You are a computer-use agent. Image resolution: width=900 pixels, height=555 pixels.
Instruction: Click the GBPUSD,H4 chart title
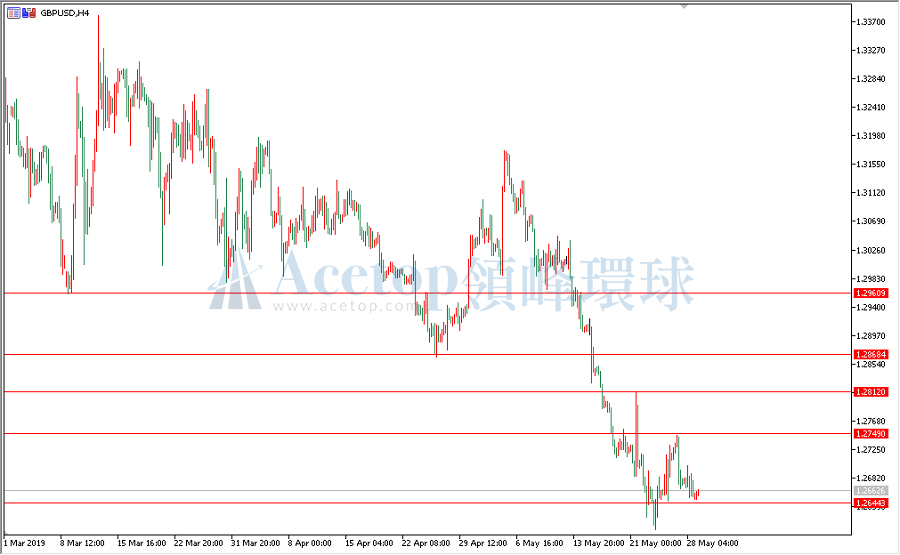65,13
